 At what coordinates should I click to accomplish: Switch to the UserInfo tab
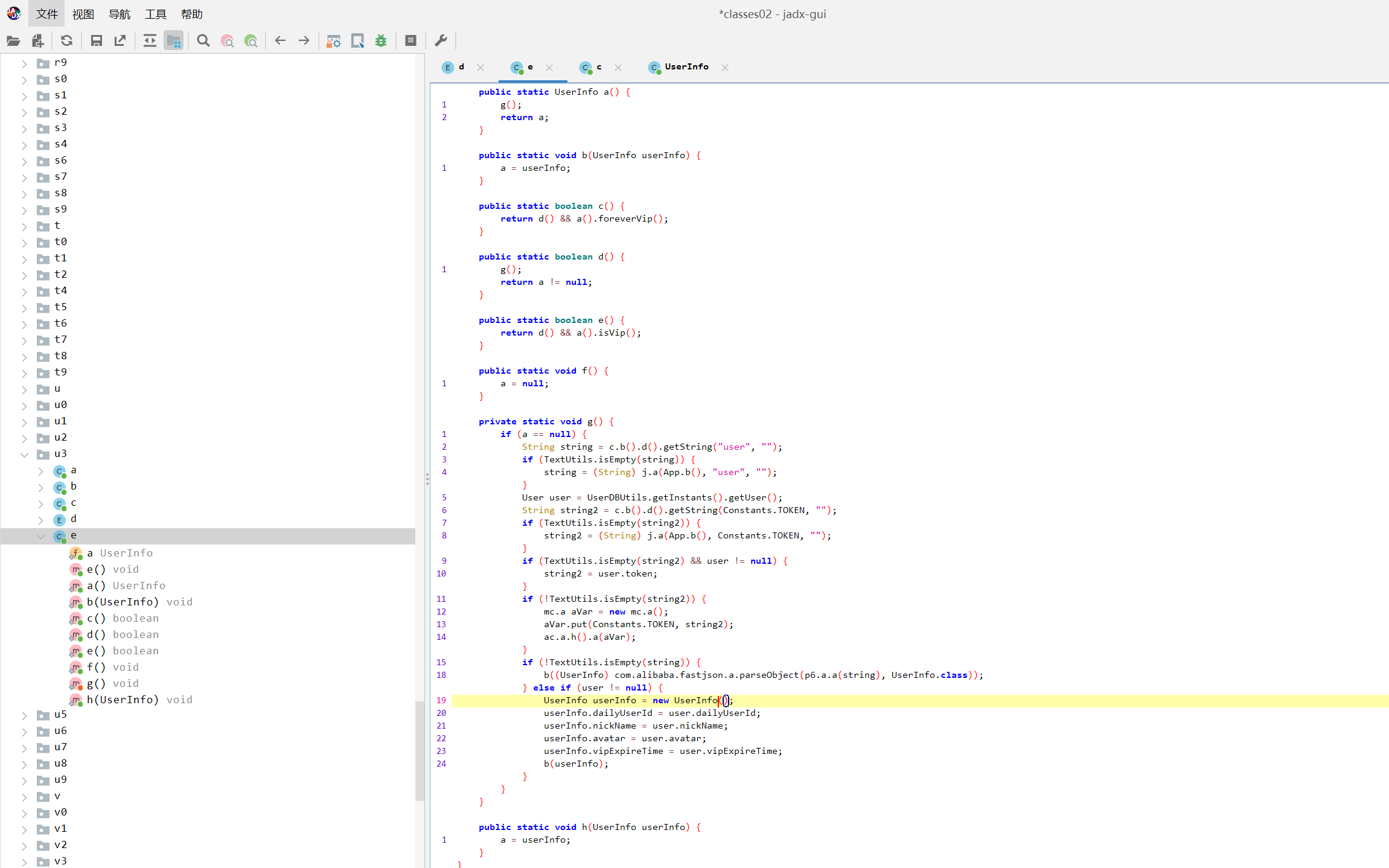click(x=686, y=67)
